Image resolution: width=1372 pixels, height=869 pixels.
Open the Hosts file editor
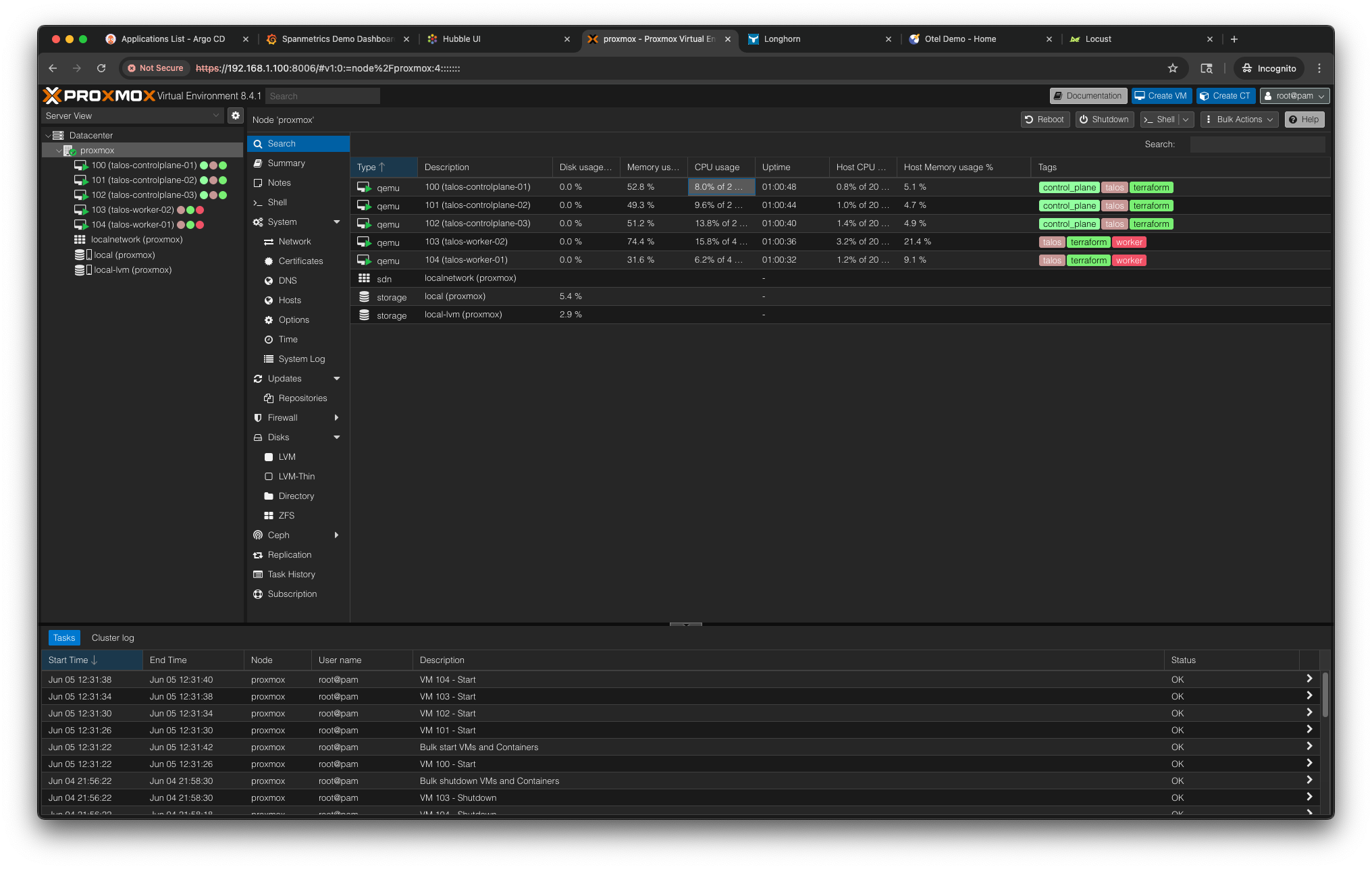tap(298, 300)
